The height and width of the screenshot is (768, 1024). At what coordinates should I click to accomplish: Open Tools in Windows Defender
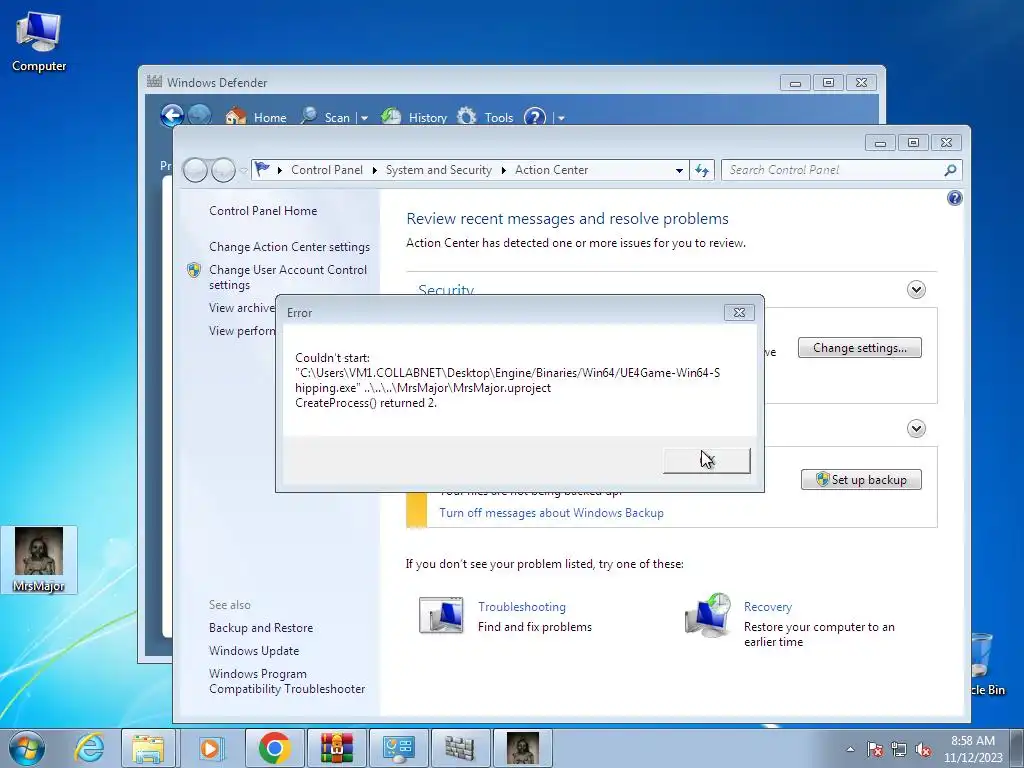pos(485,117)
